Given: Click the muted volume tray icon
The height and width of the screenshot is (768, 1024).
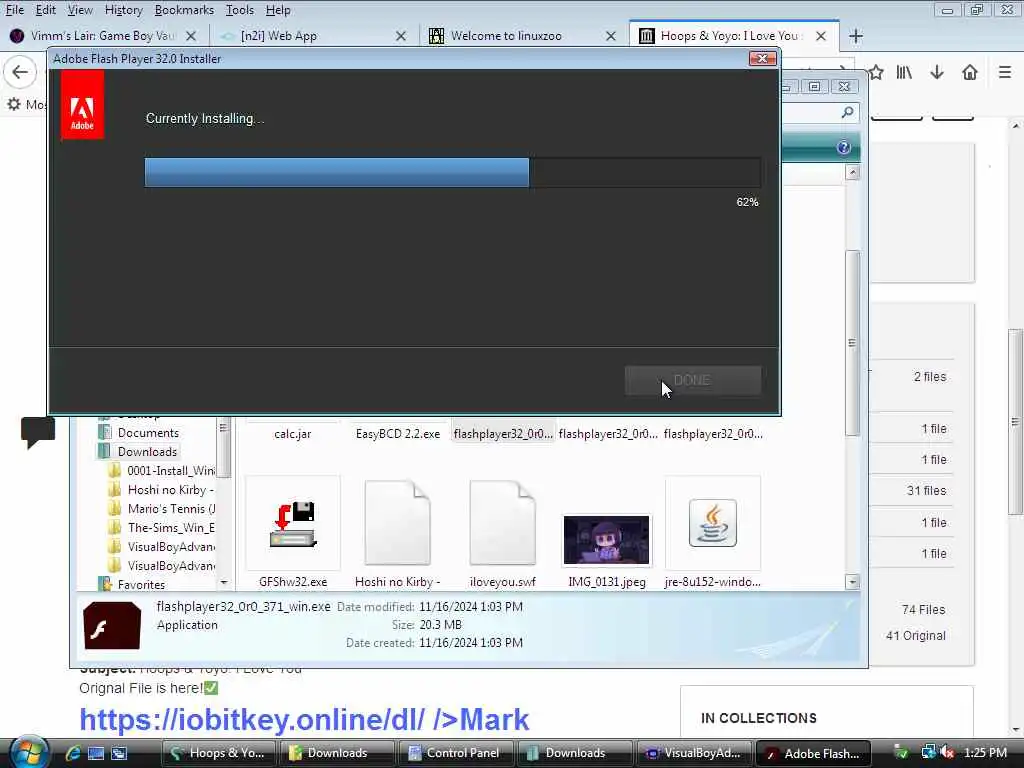Looking at the screenshot, I should tap(948, 752).
